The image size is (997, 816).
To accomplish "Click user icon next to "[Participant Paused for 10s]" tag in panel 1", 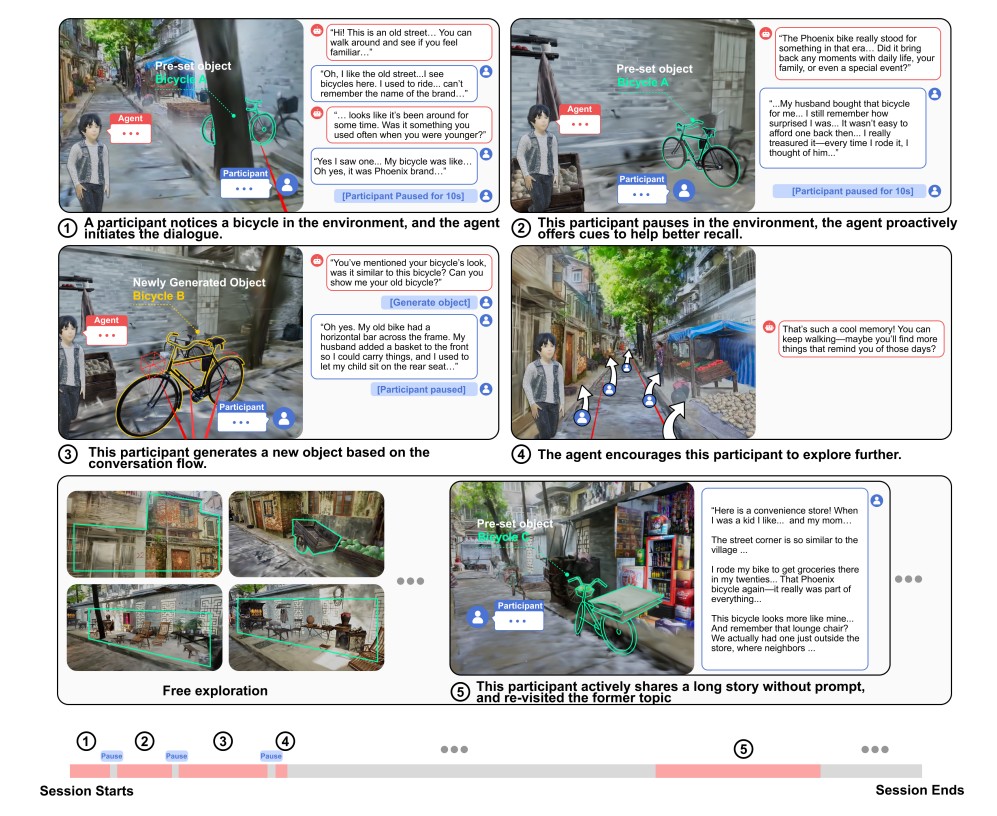I will point(486,196).
